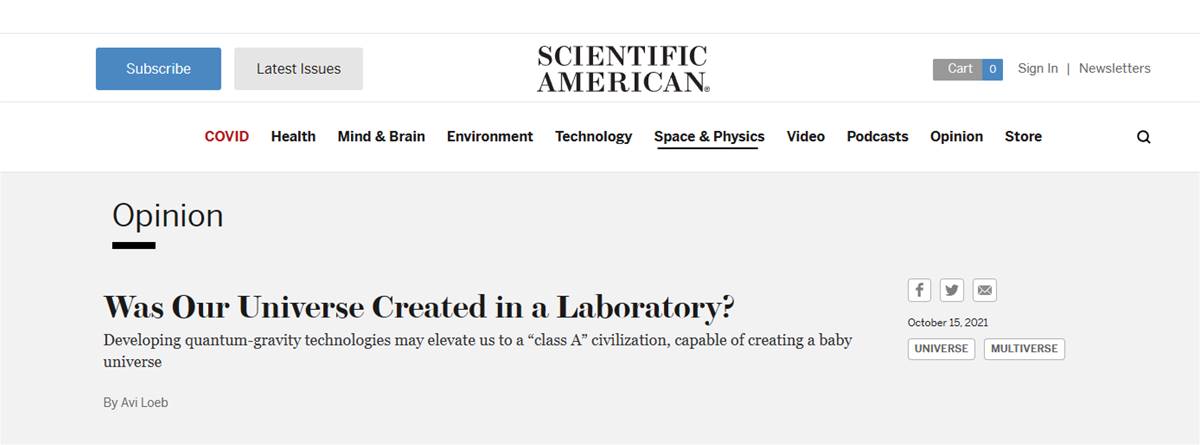1200x445 pixels.
Task: Open Podcasts section
Action: click(x=877, y=136)
